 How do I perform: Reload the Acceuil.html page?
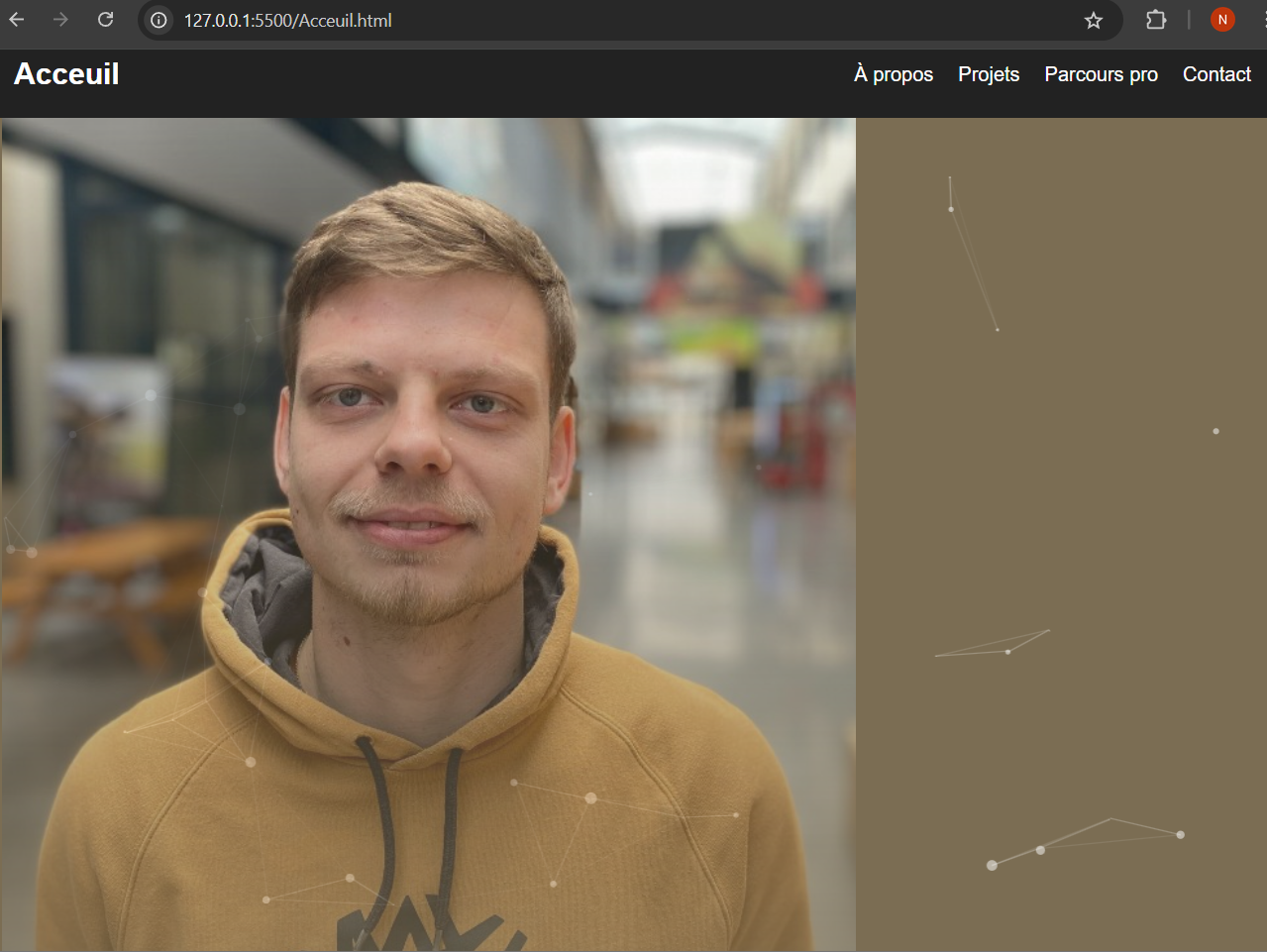[x=106, y=20]
